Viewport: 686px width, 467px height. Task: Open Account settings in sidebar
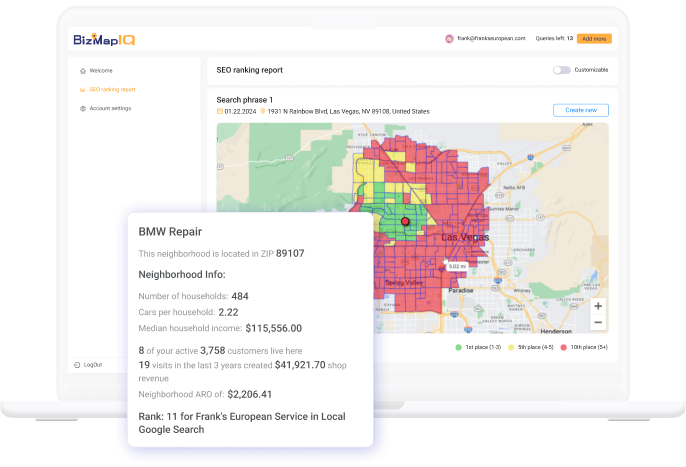pyautogui.click(x=110, y=108)
